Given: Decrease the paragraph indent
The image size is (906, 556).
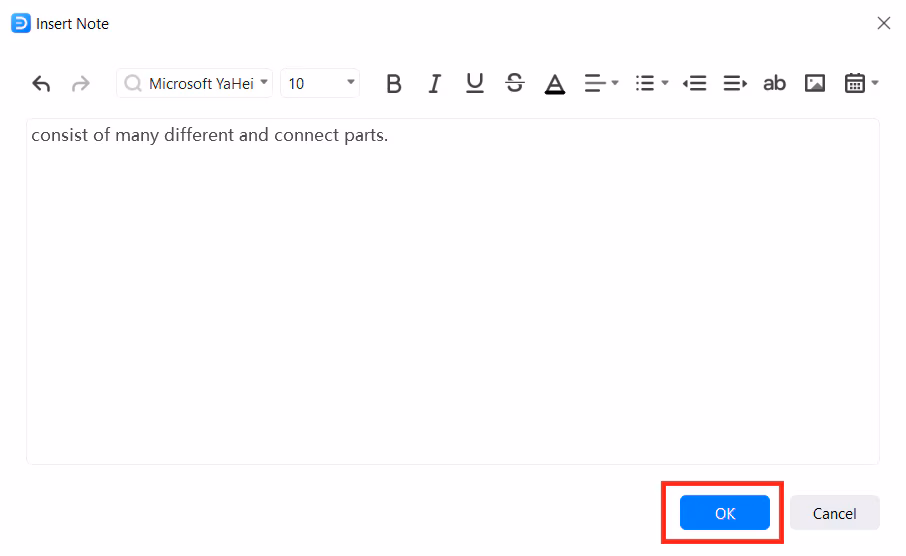Looking at the screenshot, I should 694,84.
